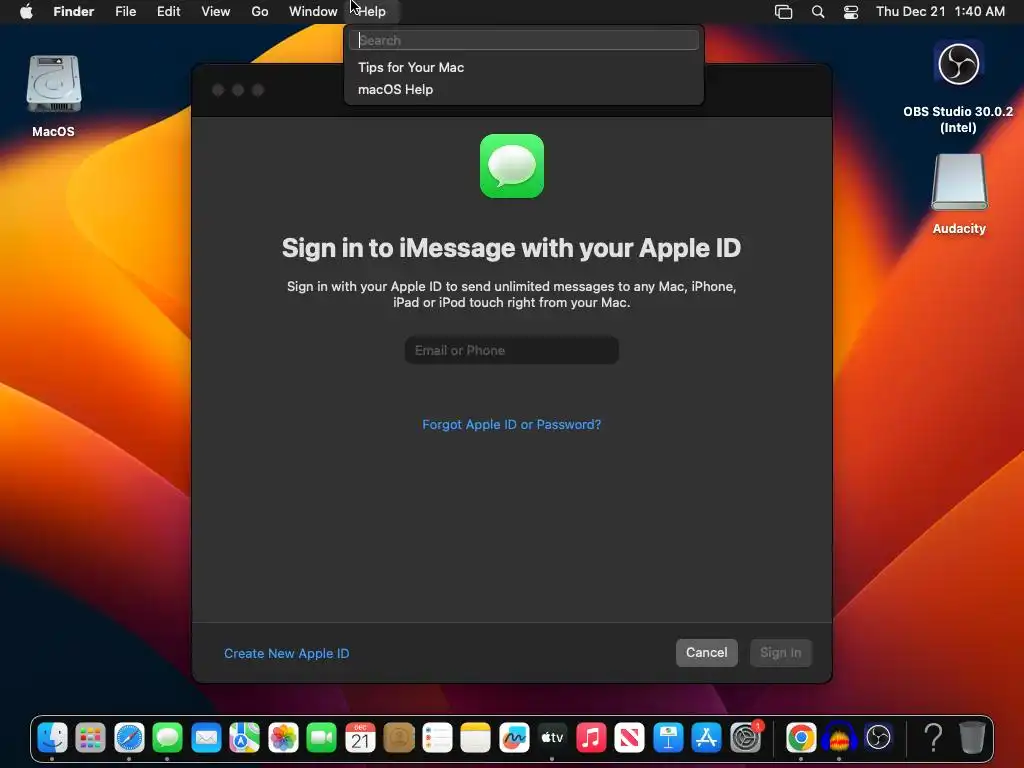The image size is (1024, 768).
Task: Open Calendar showing 21 in dock
Action: pyautogui.click(x=360, y=738)
